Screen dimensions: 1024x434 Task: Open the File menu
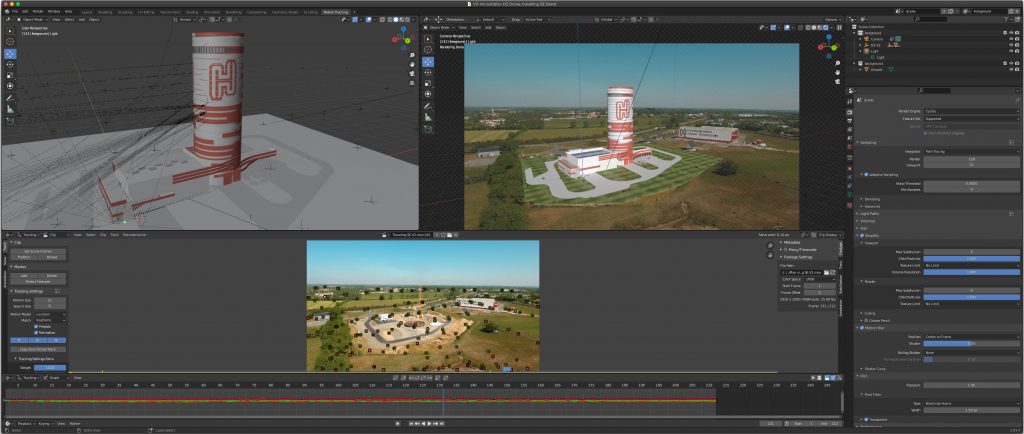tap(15, 12)
